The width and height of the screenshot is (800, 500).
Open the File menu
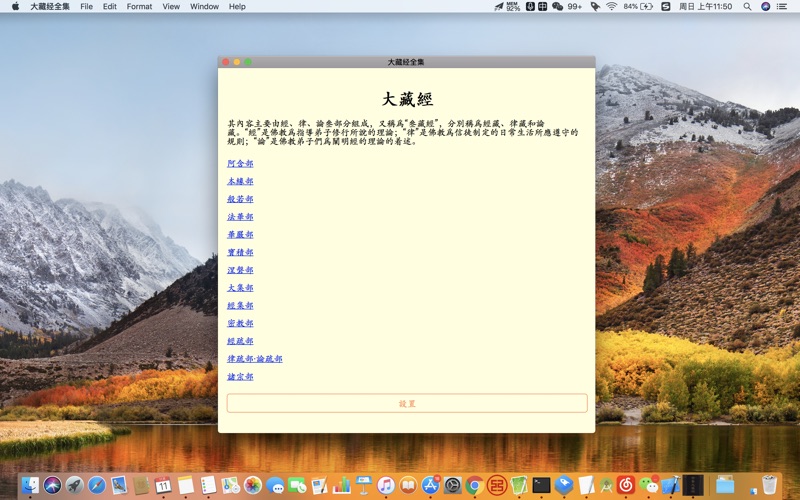coord(87,7)
